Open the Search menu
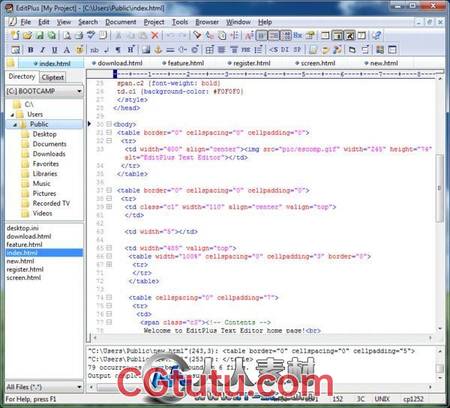 click(88, 22)
